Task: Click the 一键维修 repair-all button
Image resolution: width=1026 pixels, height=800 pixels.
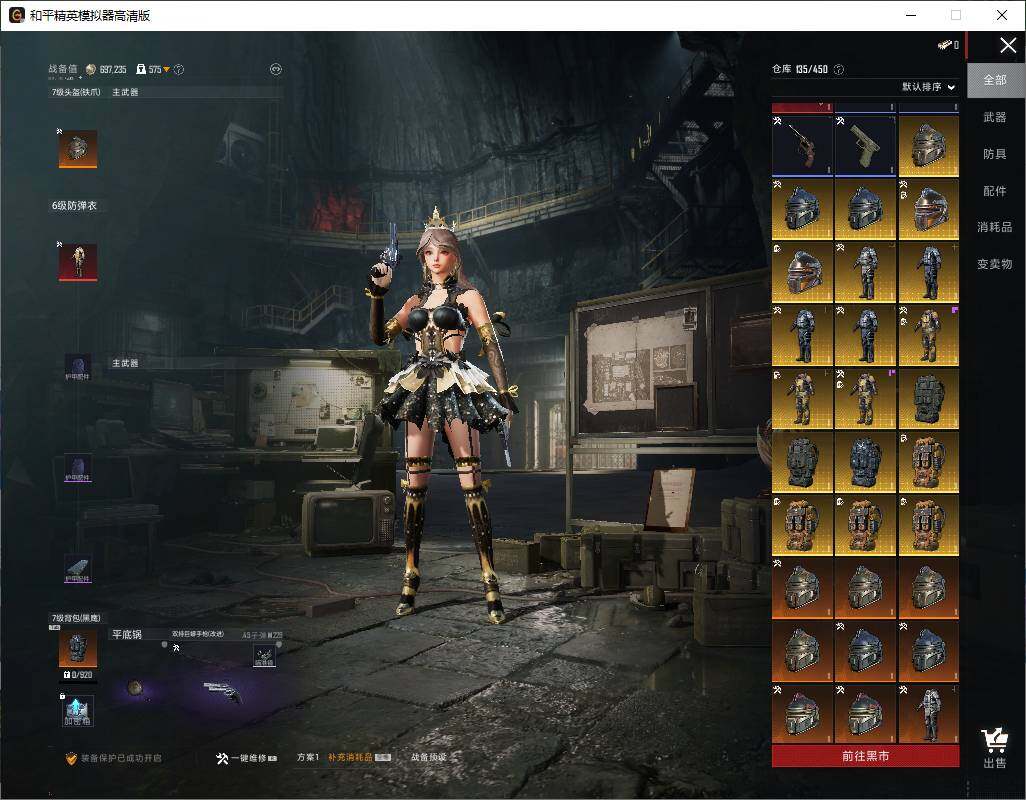Action: click(247, 758)
